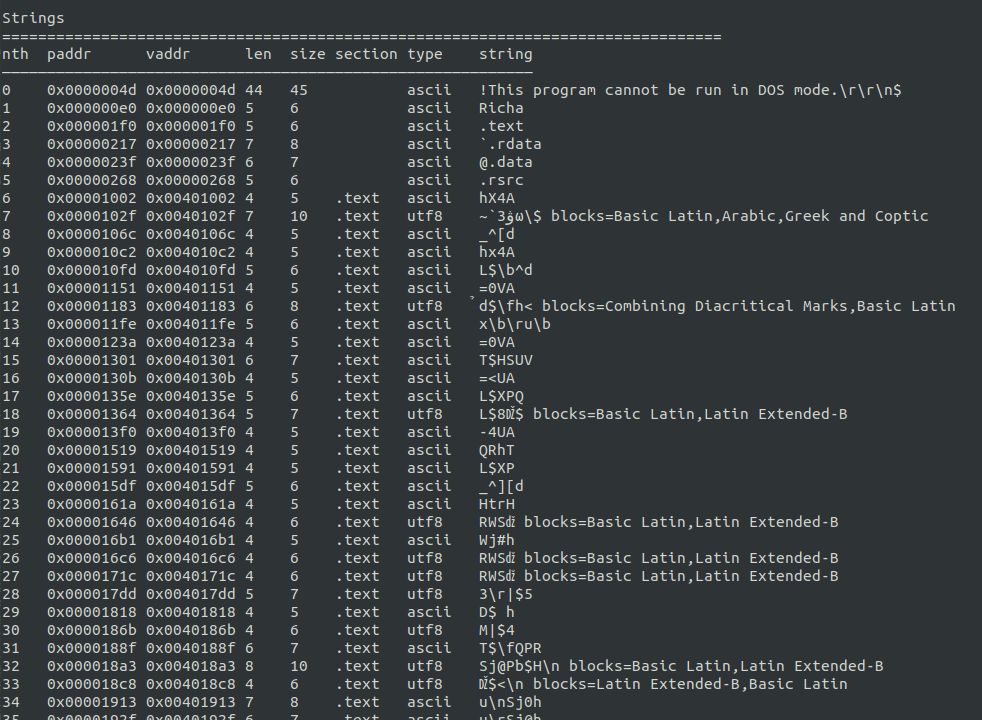
Task: Select the "len" column header
Action: pyautogui.click(x=258, y=54)
